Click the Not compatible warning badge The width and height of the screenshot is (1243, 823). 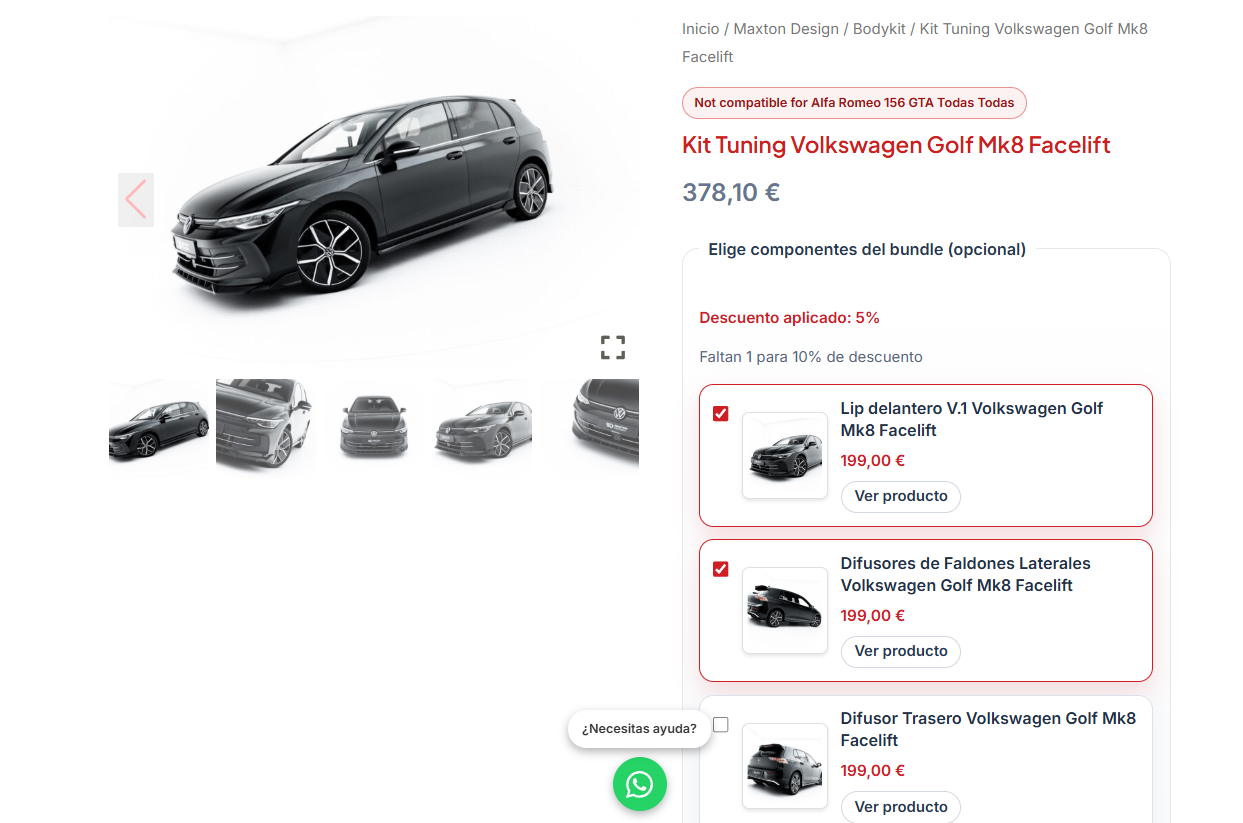[x=853, y=102]
